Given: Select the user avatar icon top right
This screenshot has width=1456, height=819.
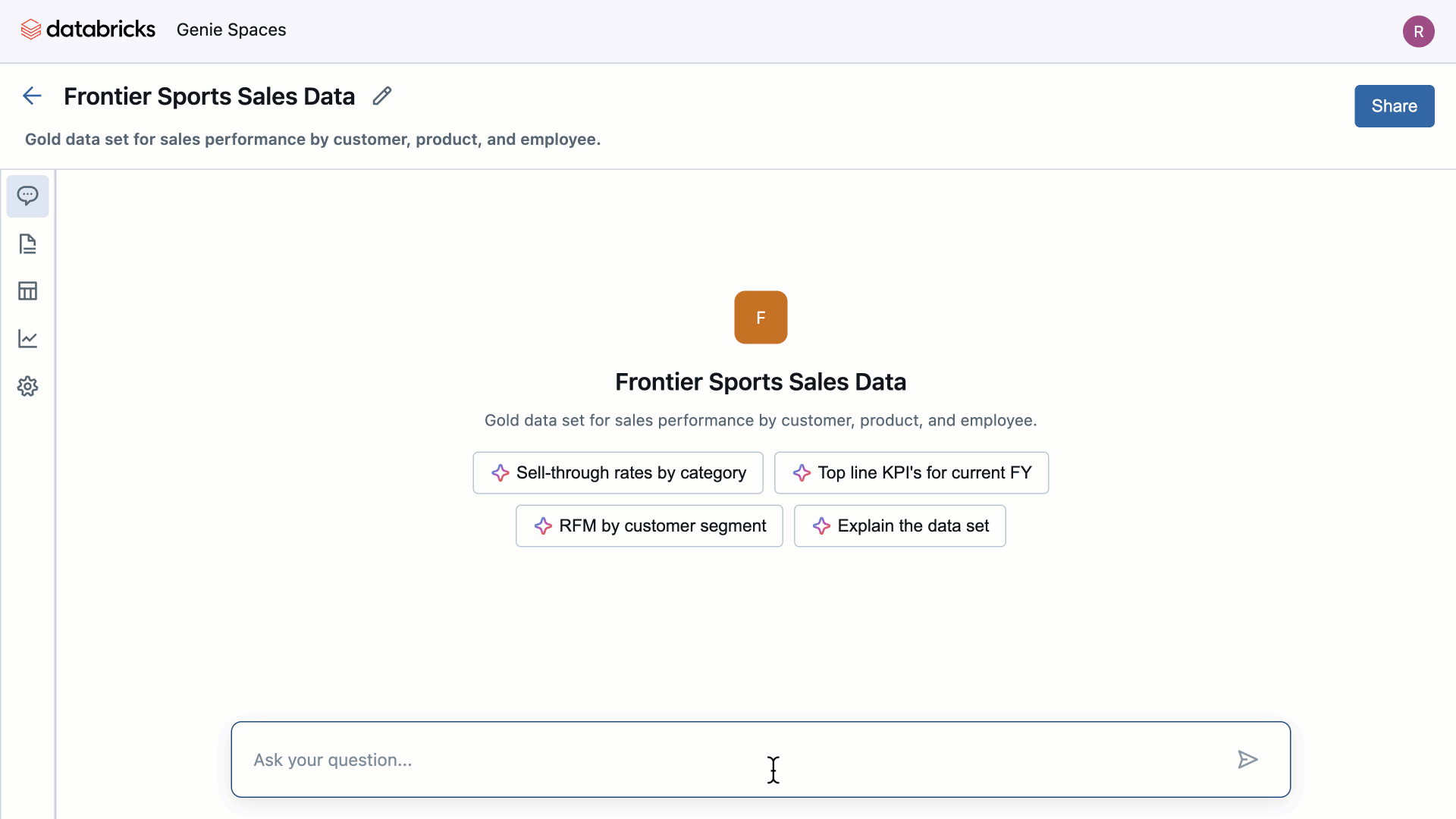Looking at the screenshot, I should 1418,30.
